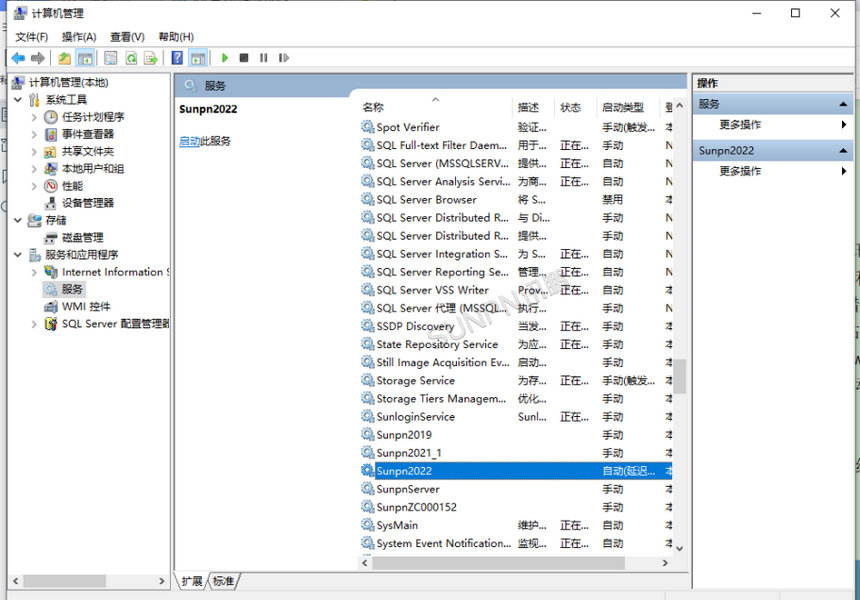Pause the service using the pause icon
This screenshot has width=860, height=600.
pyautogui.click(x=264, y=58)
